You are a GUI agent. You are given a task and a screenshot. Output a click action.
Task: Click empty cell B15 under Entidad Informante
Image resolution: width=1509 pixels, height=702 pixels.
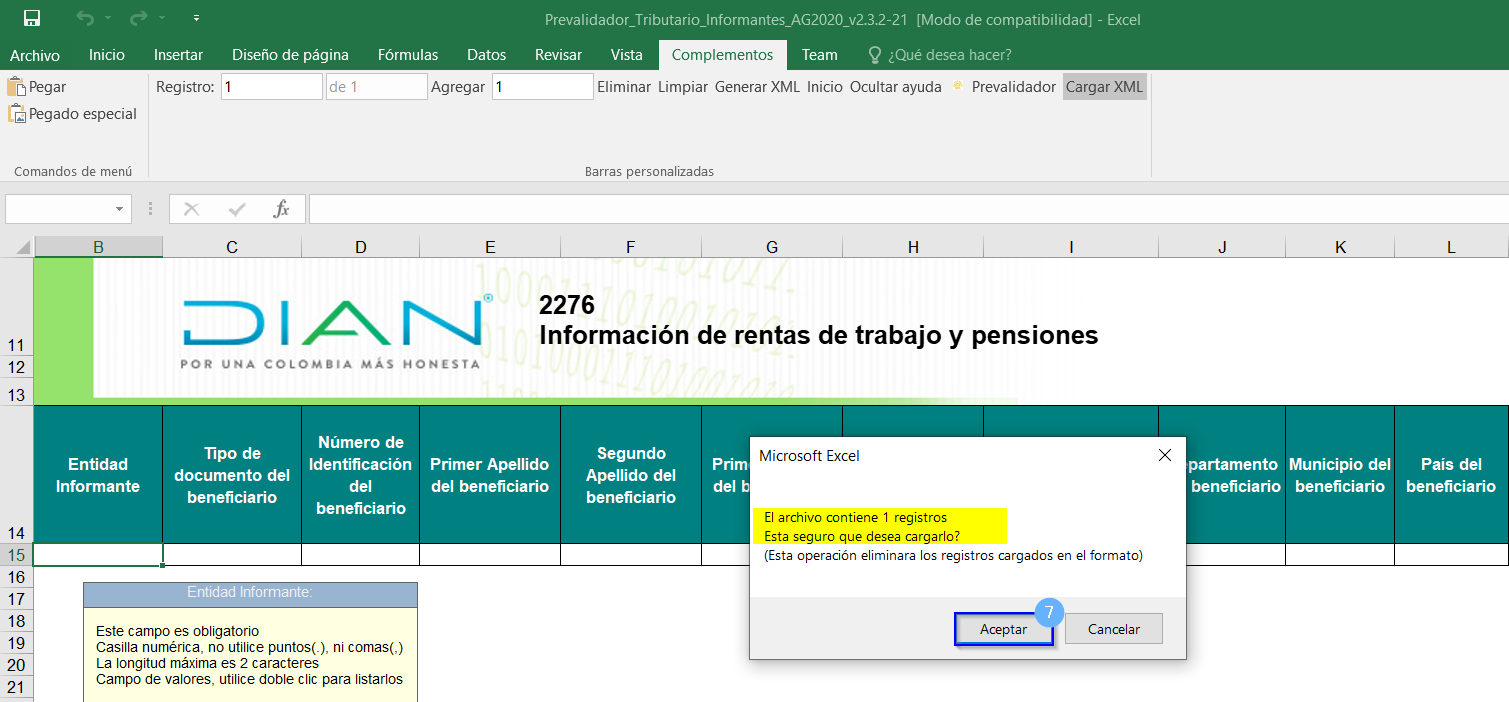98,555
